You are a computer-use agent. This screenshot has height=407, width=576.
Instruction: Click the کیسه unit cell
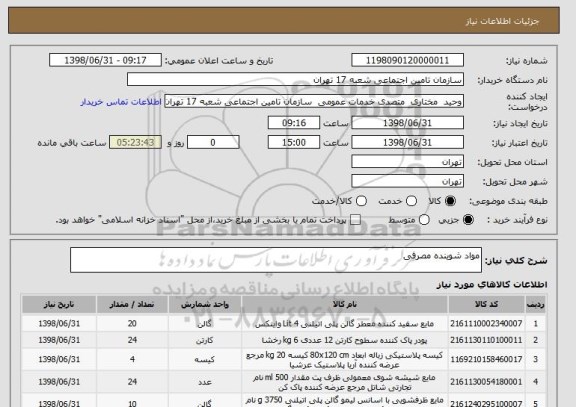(205, 360)
